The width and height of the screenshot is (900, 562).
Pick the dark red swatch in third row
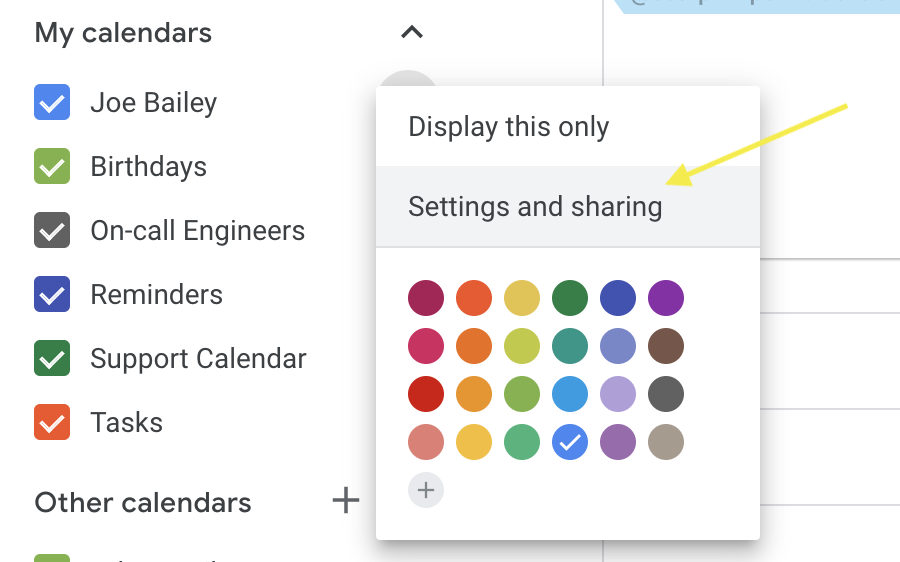coord(426,394)
